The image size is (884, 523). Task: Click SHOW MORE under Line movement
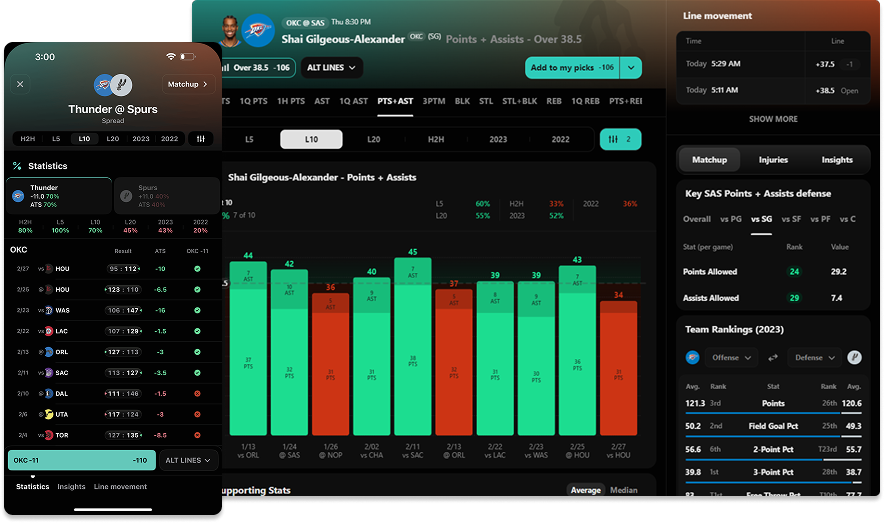pos(773,119)
